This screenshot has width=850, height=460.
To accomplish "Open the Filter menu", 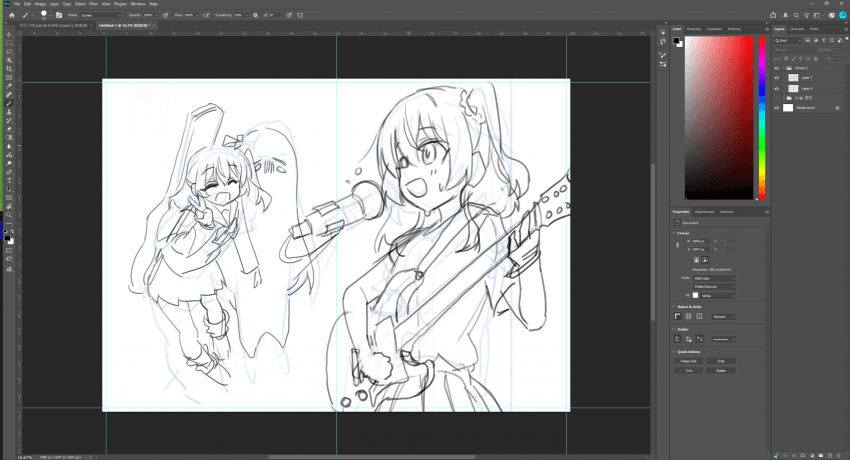I will (x=94, y=4).
